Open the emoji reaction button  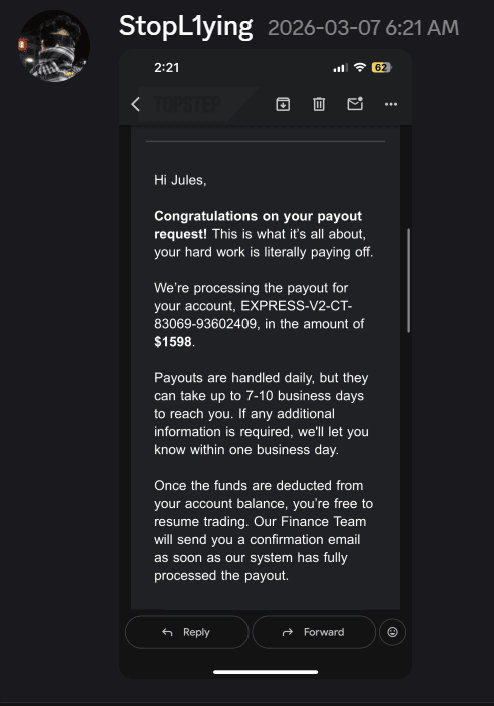pos(392,632)
